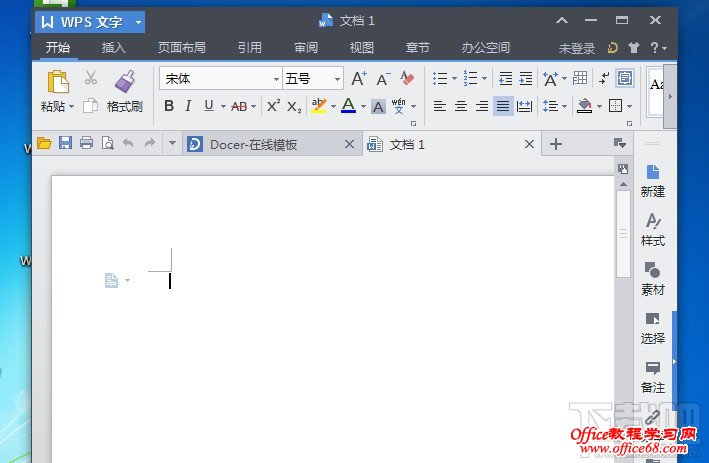Expand quick access toolbar customize arrow
The width and height of the screenshot is (709, 463).
tap(172, 143)
